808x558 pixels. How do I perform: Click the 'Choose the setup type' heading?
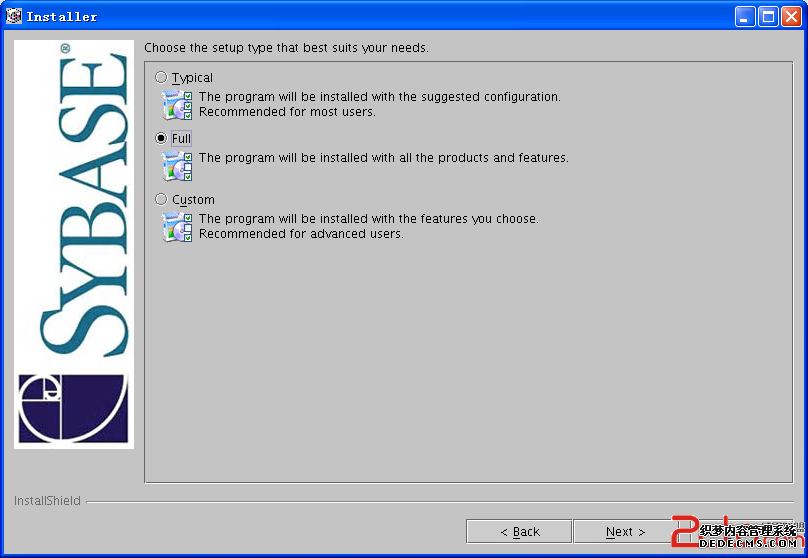(286, 48)
